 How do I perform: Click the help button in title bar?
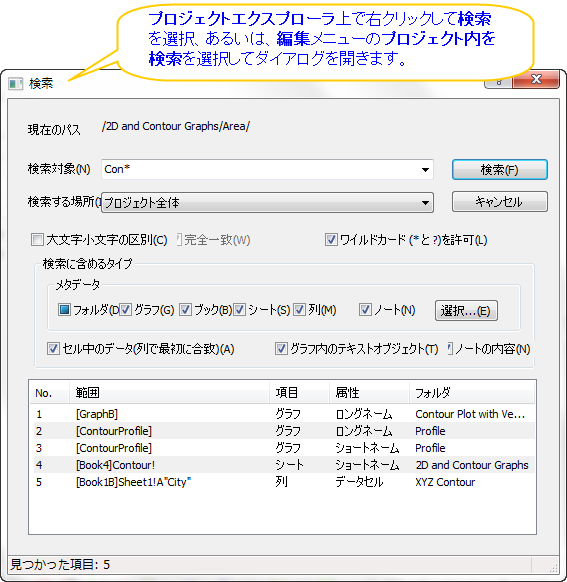point(498,83)
